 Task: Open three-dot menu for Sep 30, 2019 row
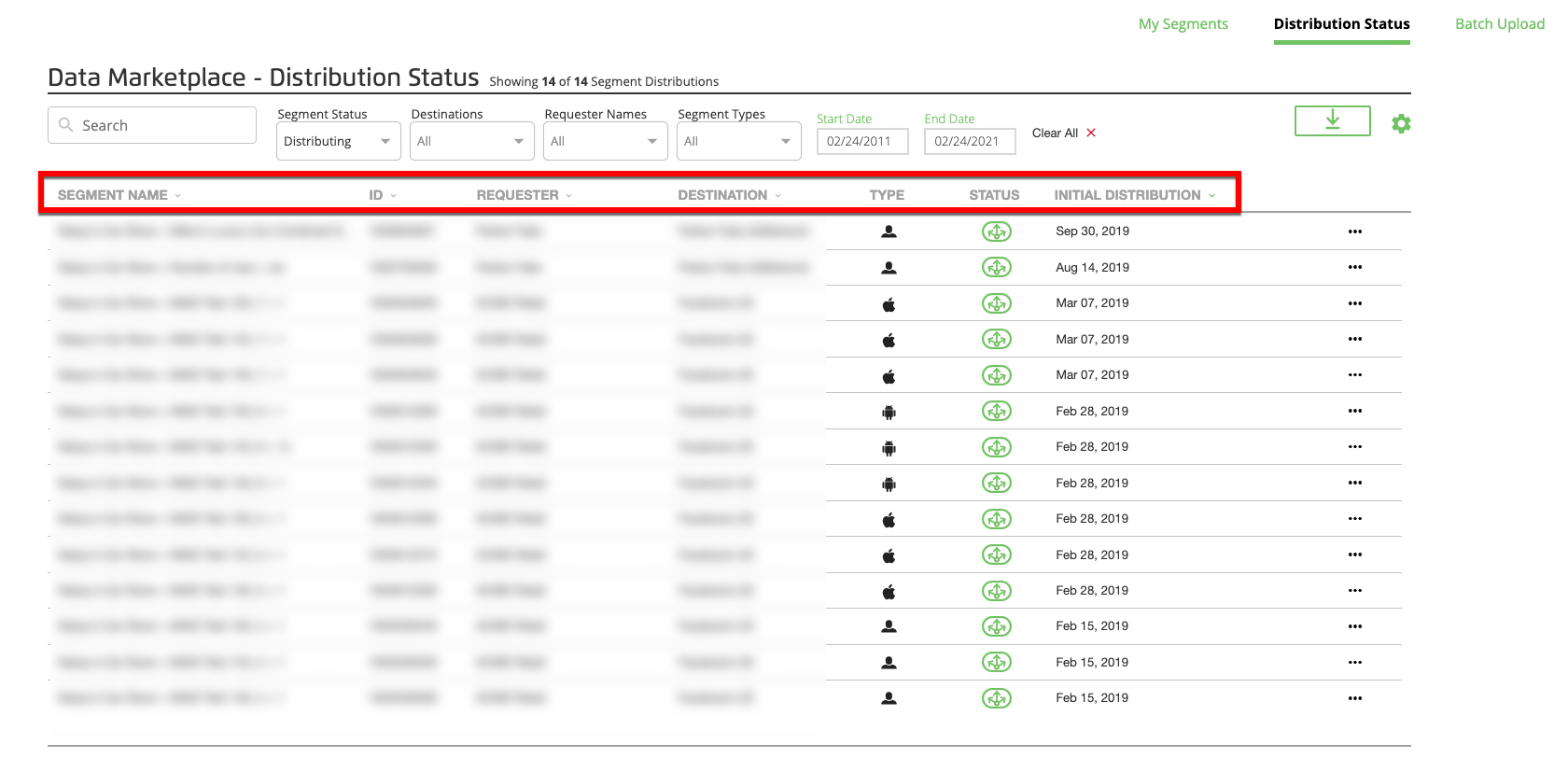[x=1355, y=232]
